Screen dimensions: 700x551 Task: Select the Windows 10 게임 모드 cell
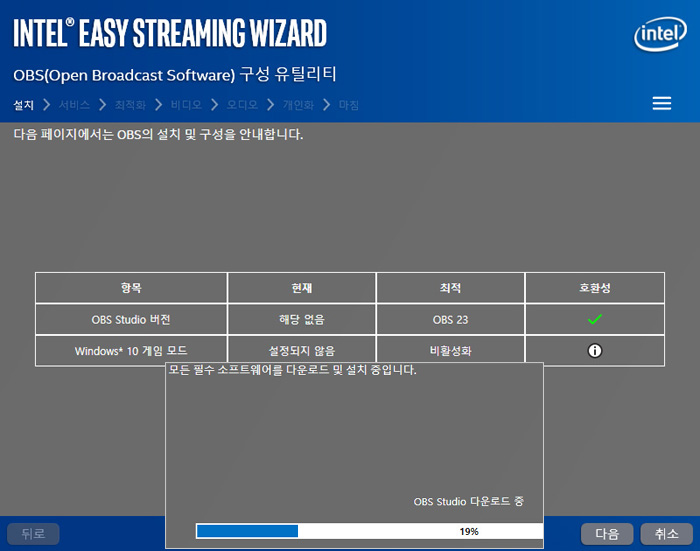(131, 351)
